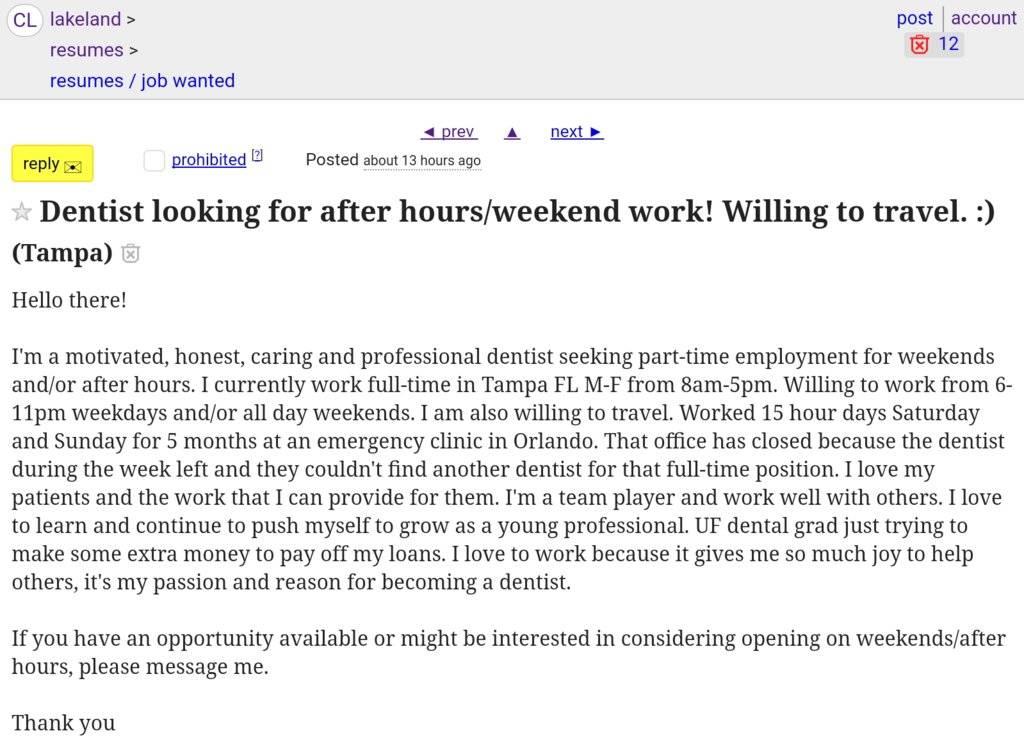Image resolution: width=1024 pixels, height=747 pixels.
Task: Click the Dentist posting title
Action: [x=517, y=212]
